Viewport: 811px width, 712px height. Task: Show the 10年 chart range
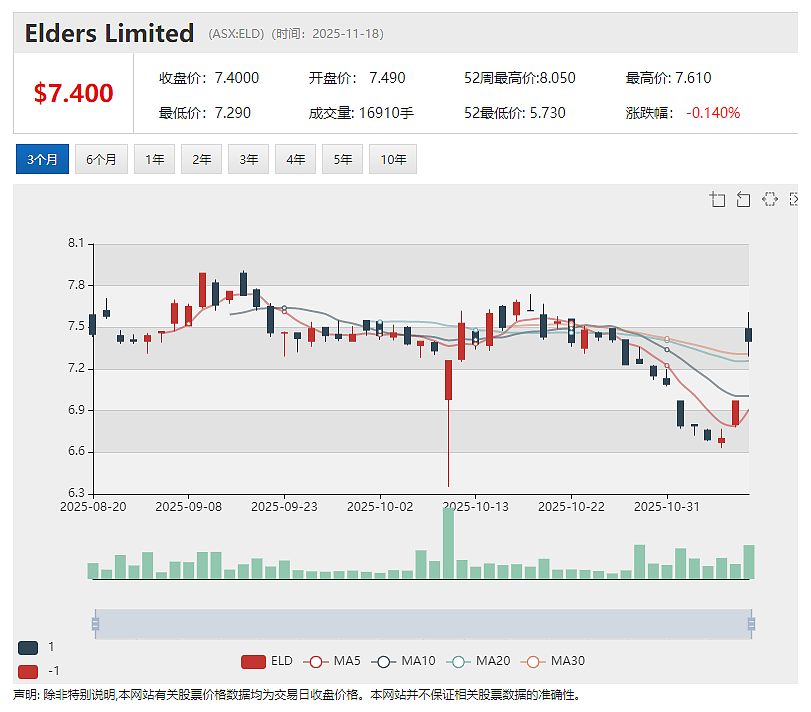393,159
